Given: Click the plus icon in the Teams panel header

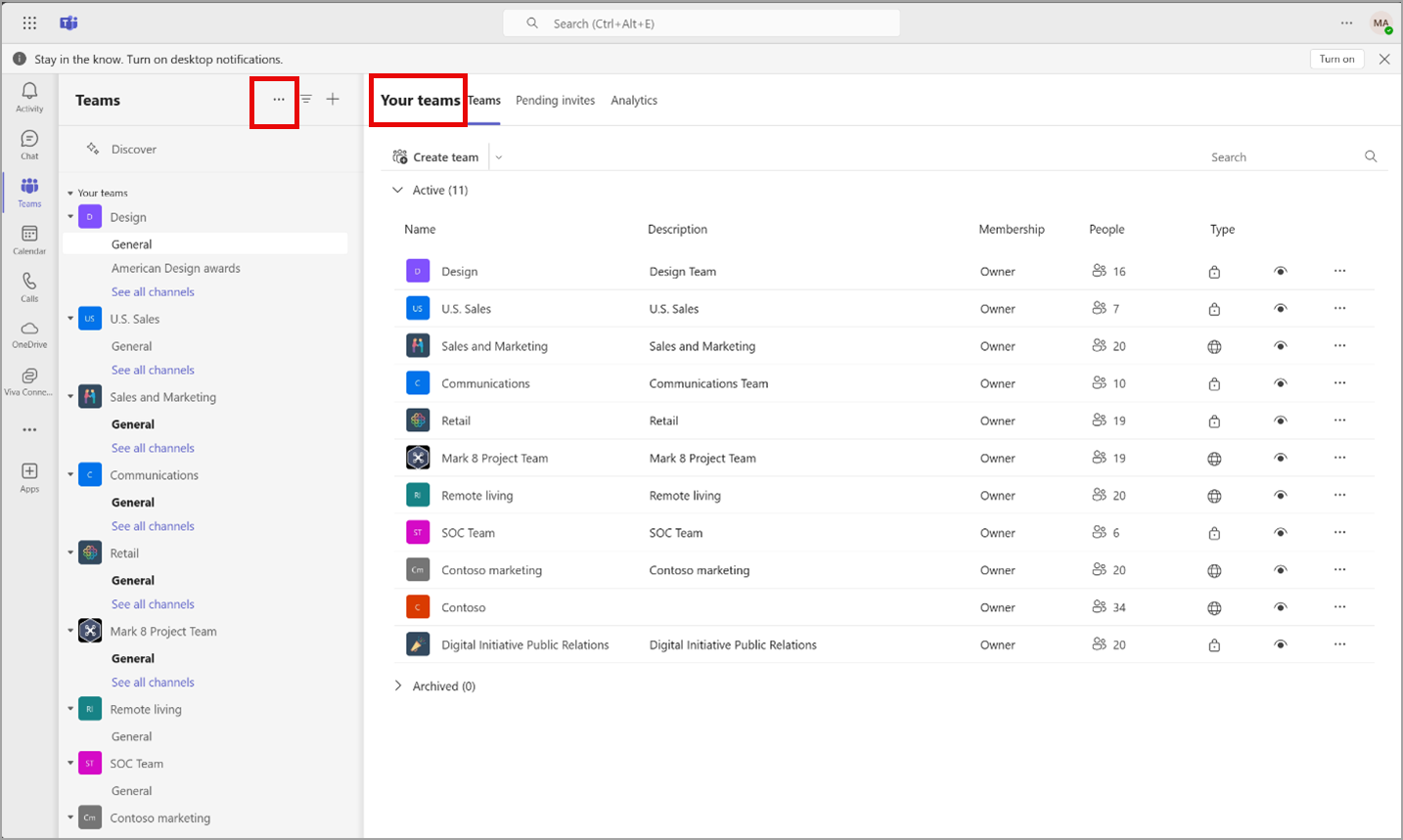Looking at the screenshot, I should coord(333,99).
